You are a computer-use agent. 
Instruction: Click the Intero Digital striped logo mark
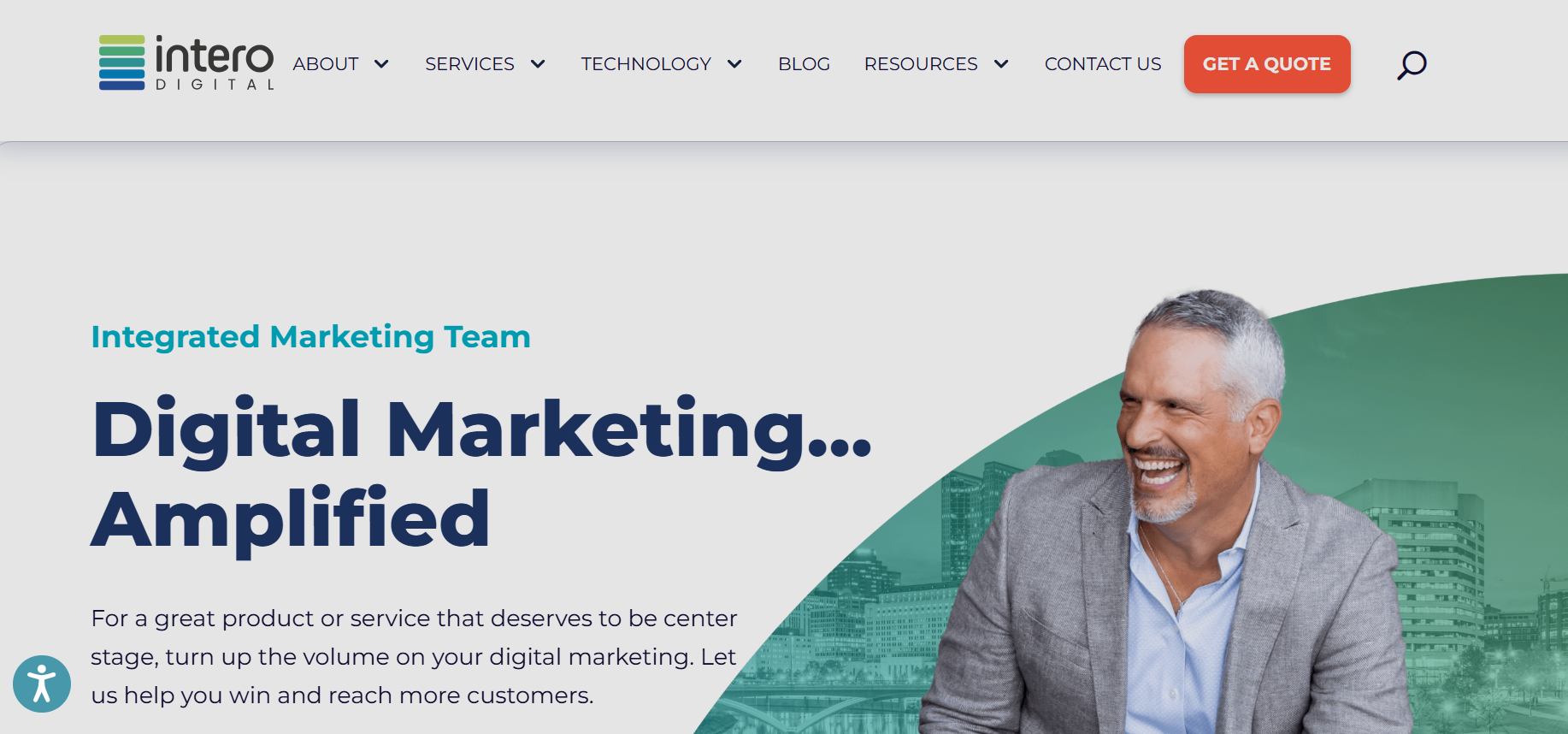coord(122,62)
